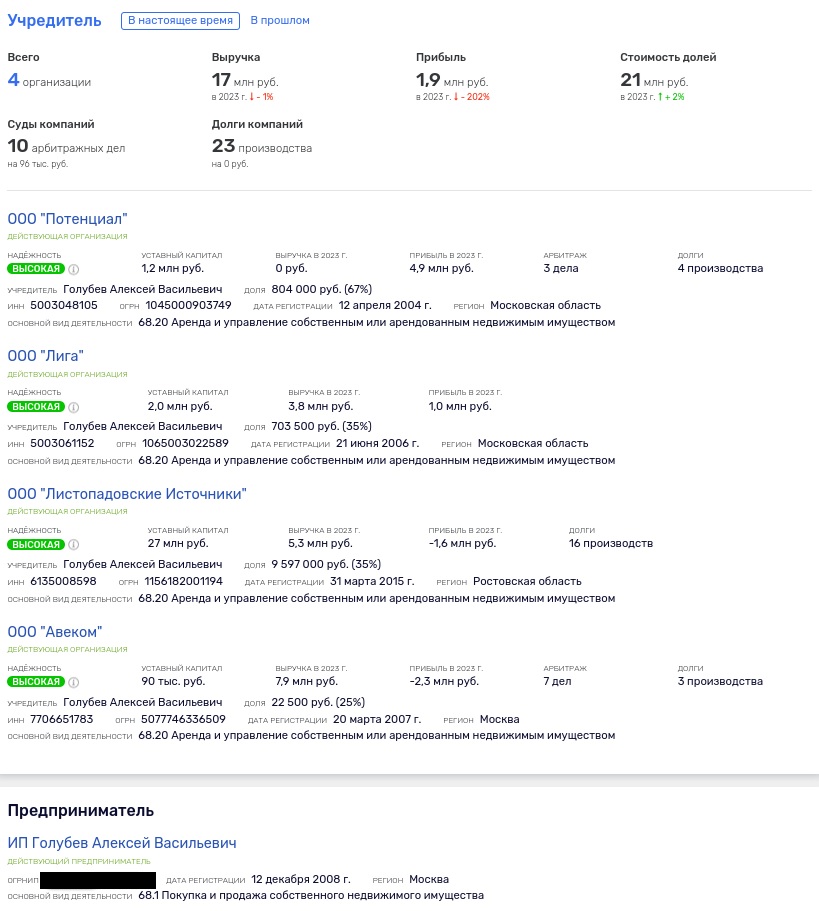The width and height of the screenshot is (819, 911).
Task: Select the 'В настоящее время' tab
Action: point(180,20)
